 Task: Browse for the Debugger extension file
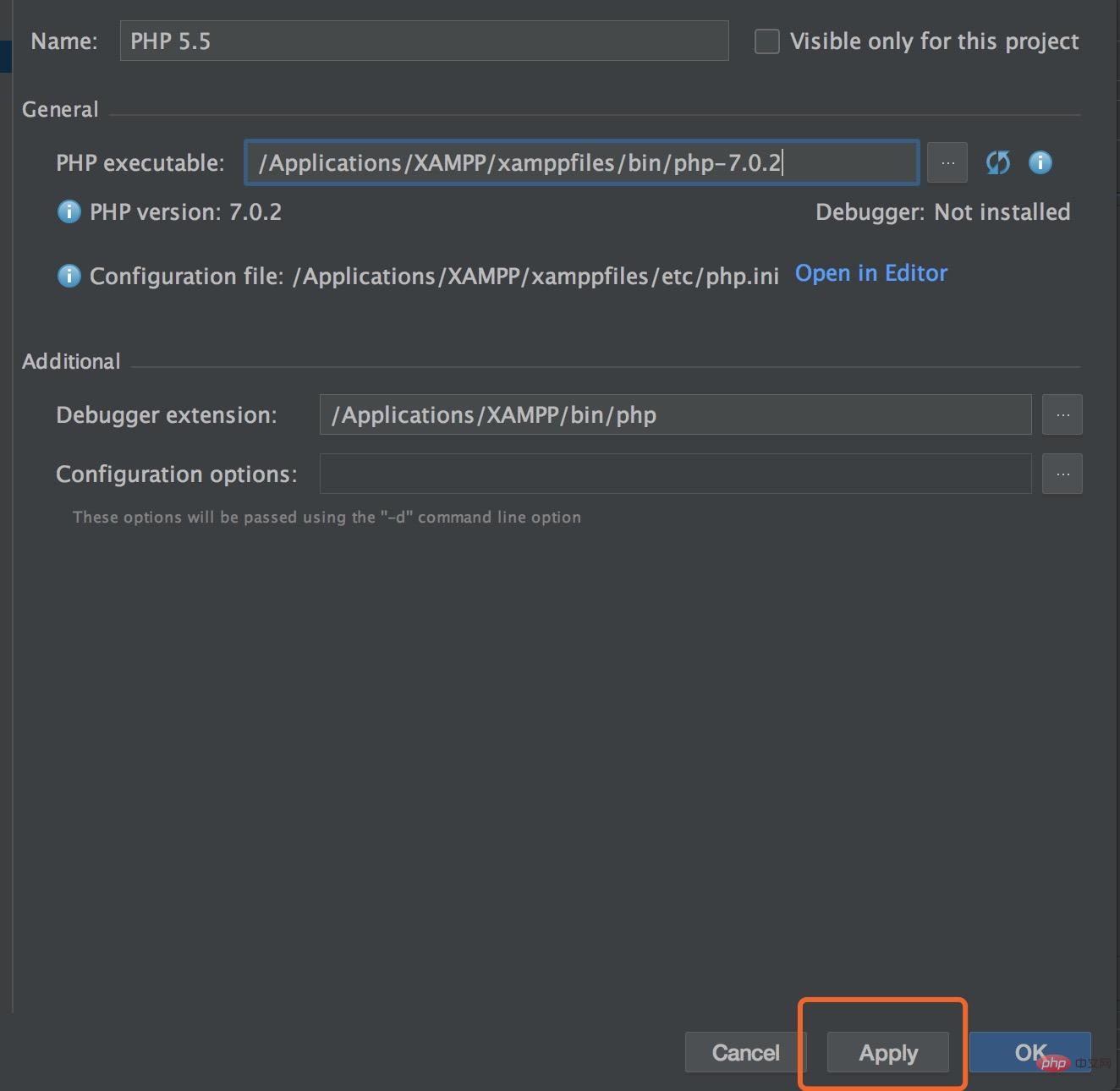coord(1062,414)
